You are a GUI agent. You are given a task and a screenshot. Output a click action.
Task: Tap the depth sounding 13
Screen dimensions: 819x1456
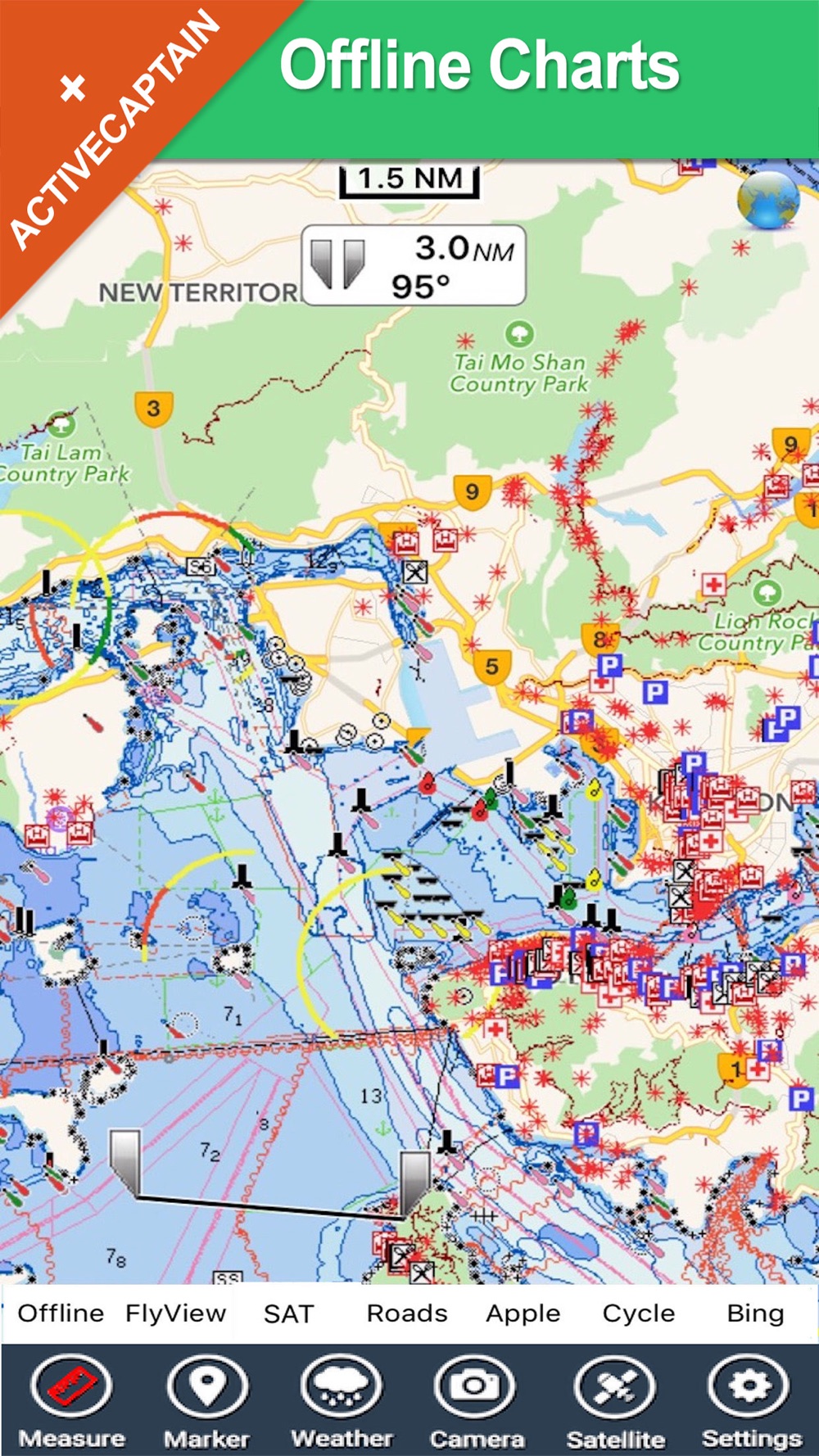(x=371, y=1095)
